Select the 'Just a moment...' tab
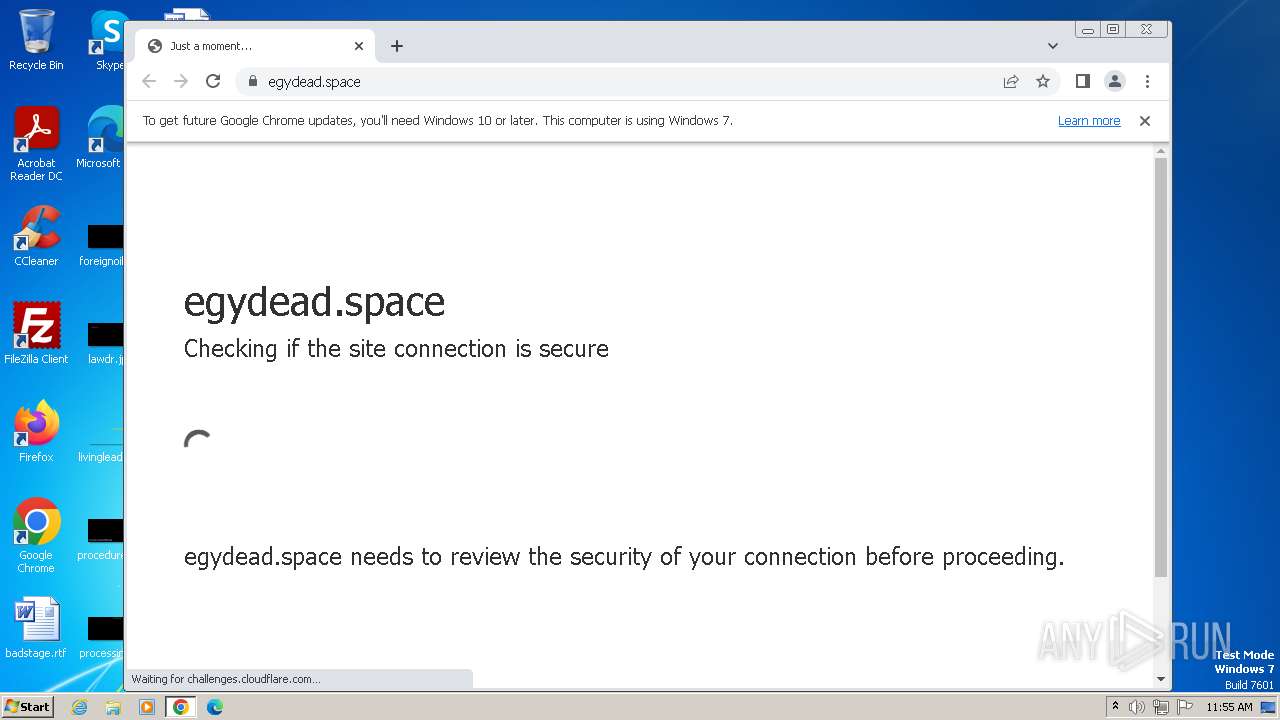Screen dimensions: 1280x720 [255, 46]
